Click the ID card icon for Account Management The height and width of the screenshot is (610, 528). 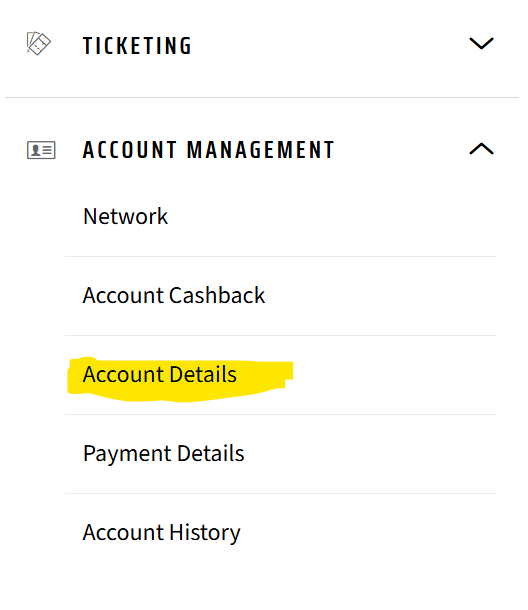click(x=41, y=150)
